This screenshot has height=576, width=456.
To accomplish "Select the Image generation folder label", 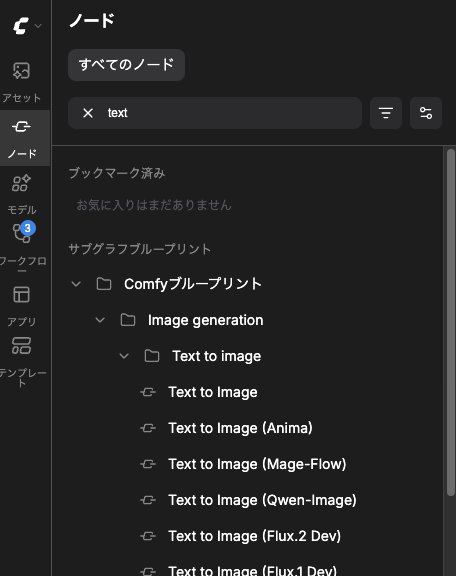I will click(x=205, y=320).
